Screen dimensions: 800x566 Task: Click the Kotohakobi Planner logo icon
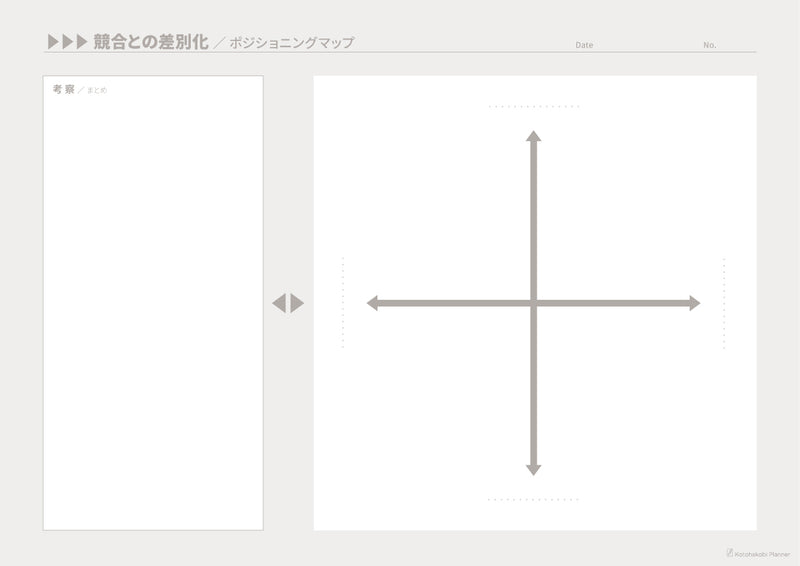coord(730,552)
